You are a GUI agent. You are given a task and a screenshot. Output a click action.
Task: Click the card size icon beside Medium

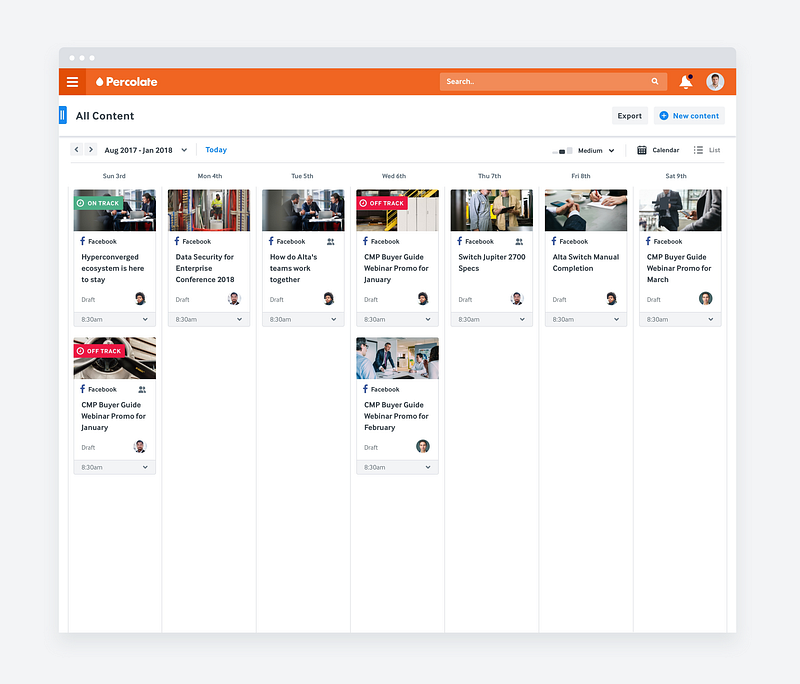[x=562, y=150]
